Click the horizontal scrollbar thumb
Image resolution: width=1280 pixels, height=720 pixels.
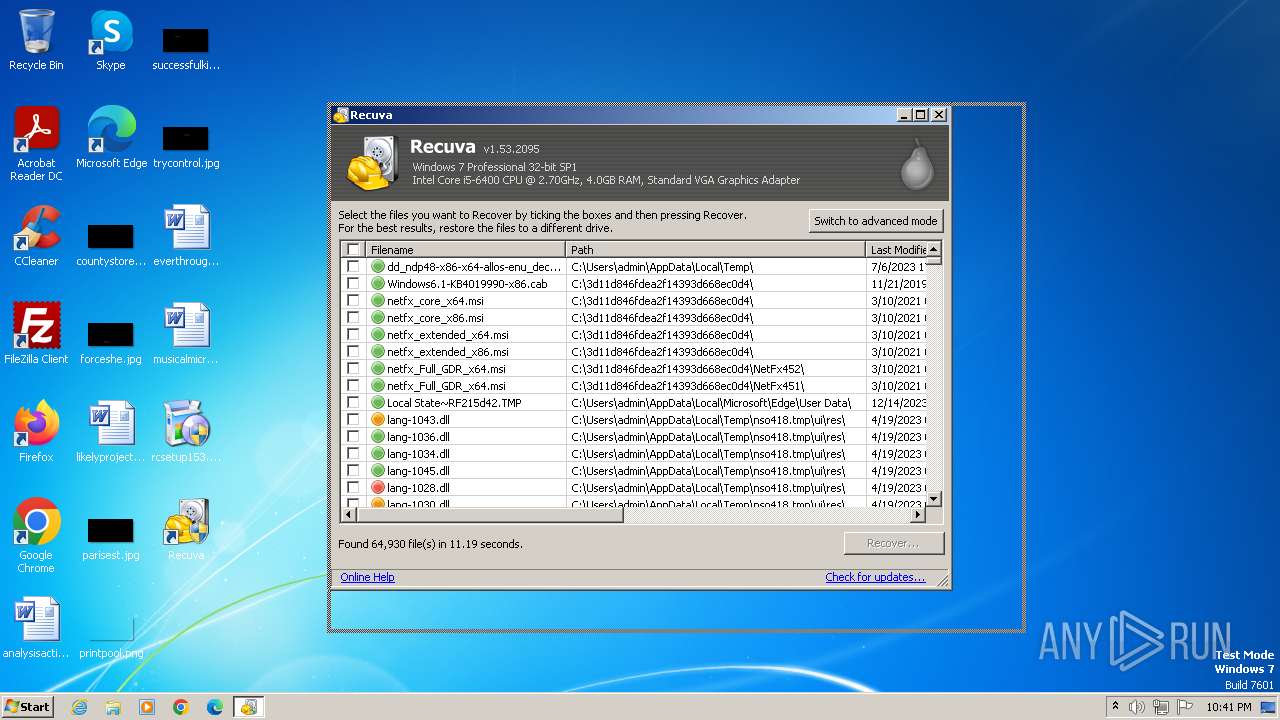point(490,515)
